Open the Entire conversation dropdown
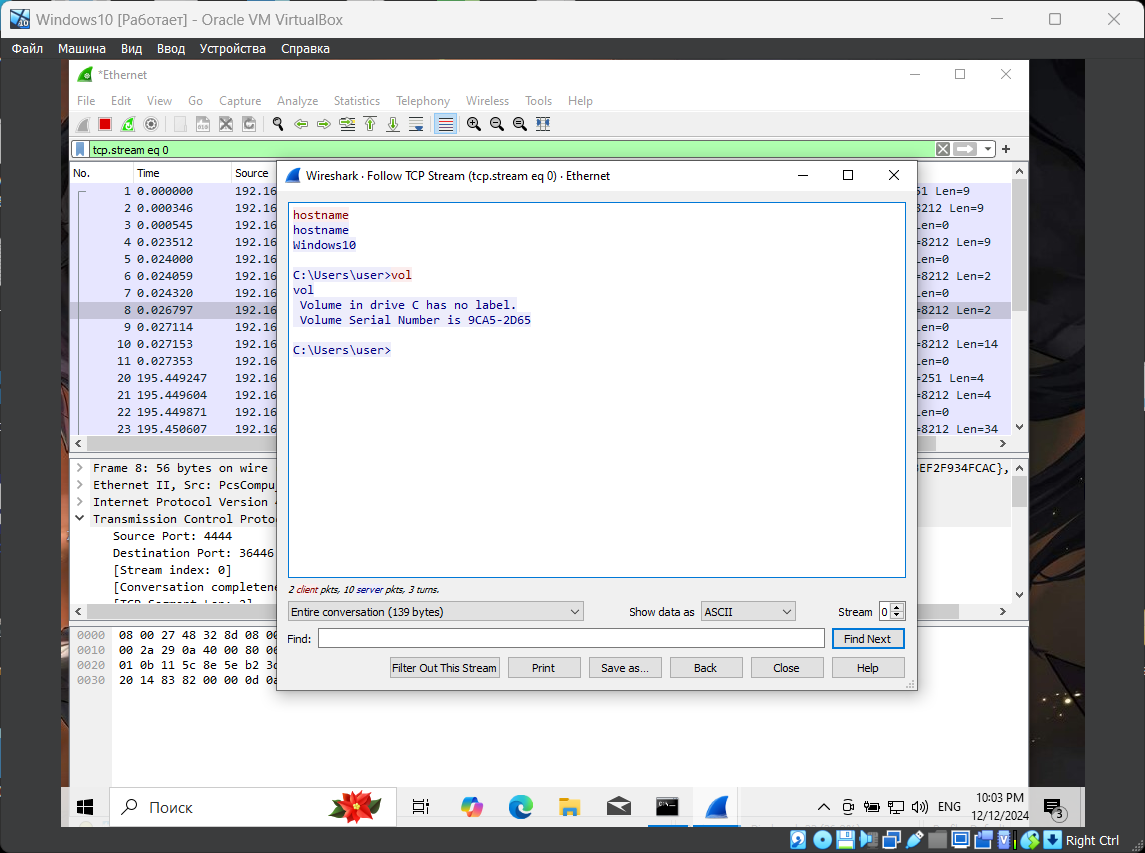1145x853 pixels. click(x=436, y=612)
